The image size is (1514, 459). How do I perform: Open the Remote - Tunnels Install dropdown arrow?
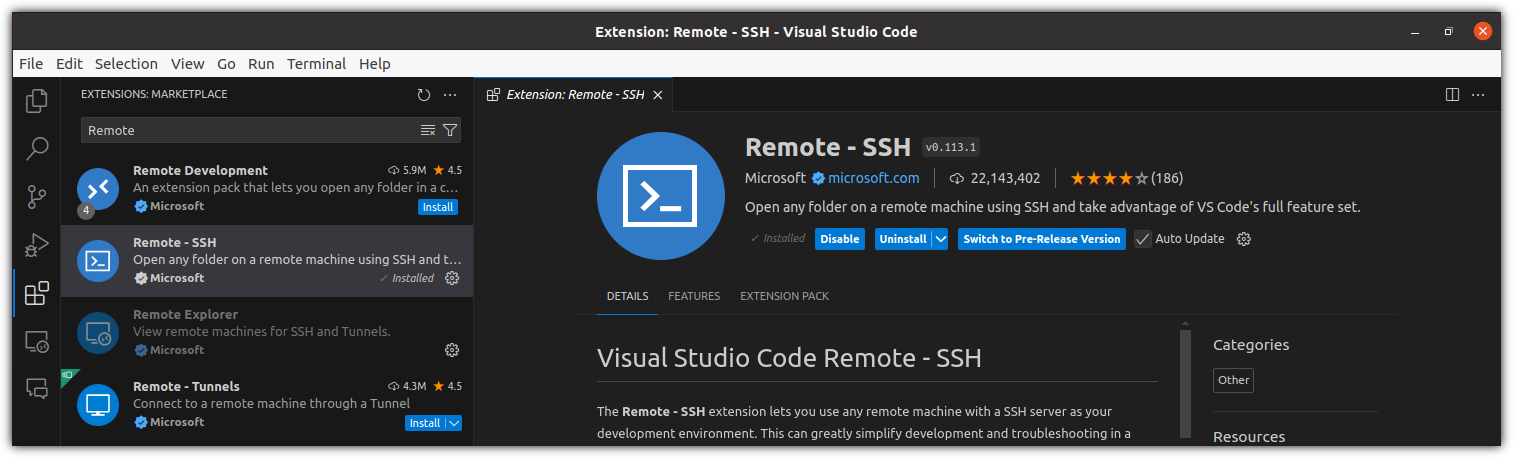[454, 423]
